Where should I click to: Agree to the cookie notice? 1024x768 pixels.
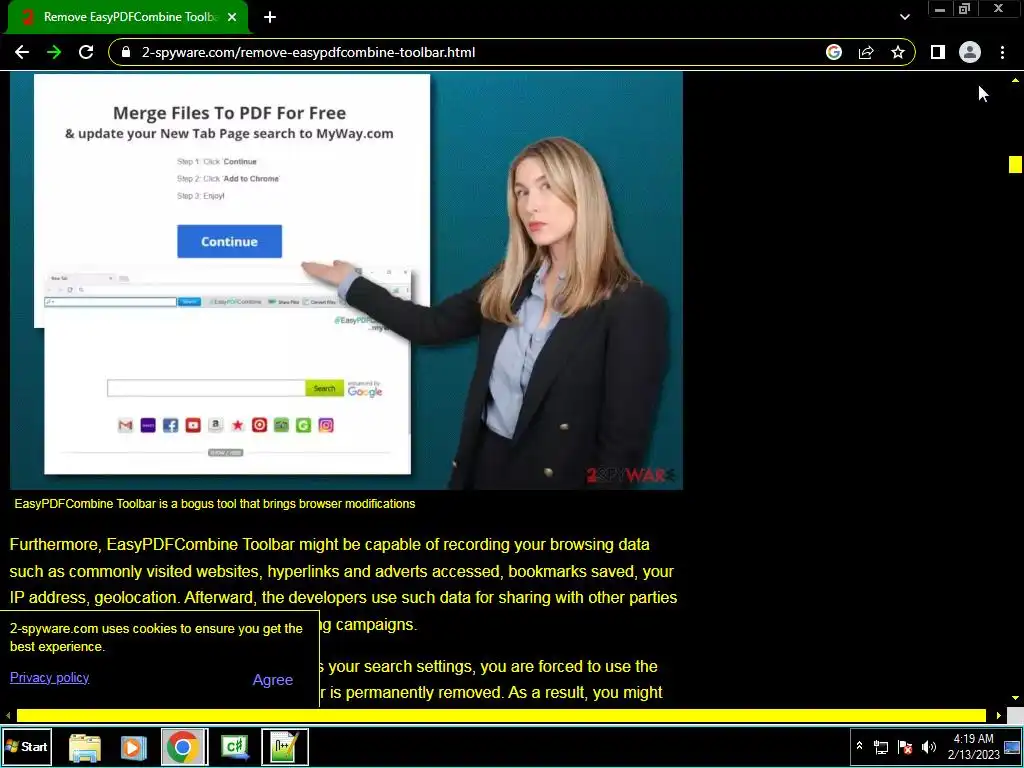tap(272, 680)
